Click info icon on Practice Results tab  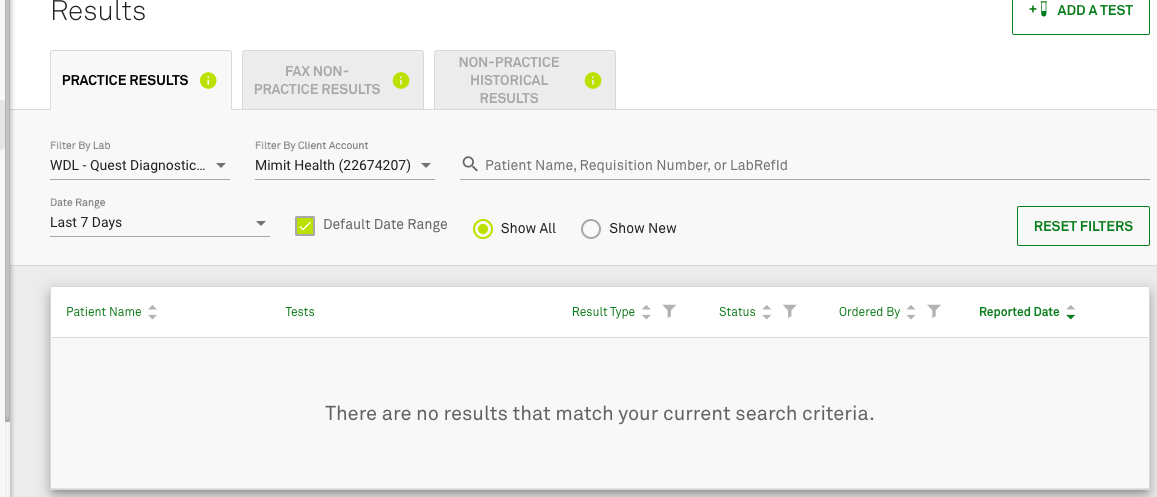(208, 81)
